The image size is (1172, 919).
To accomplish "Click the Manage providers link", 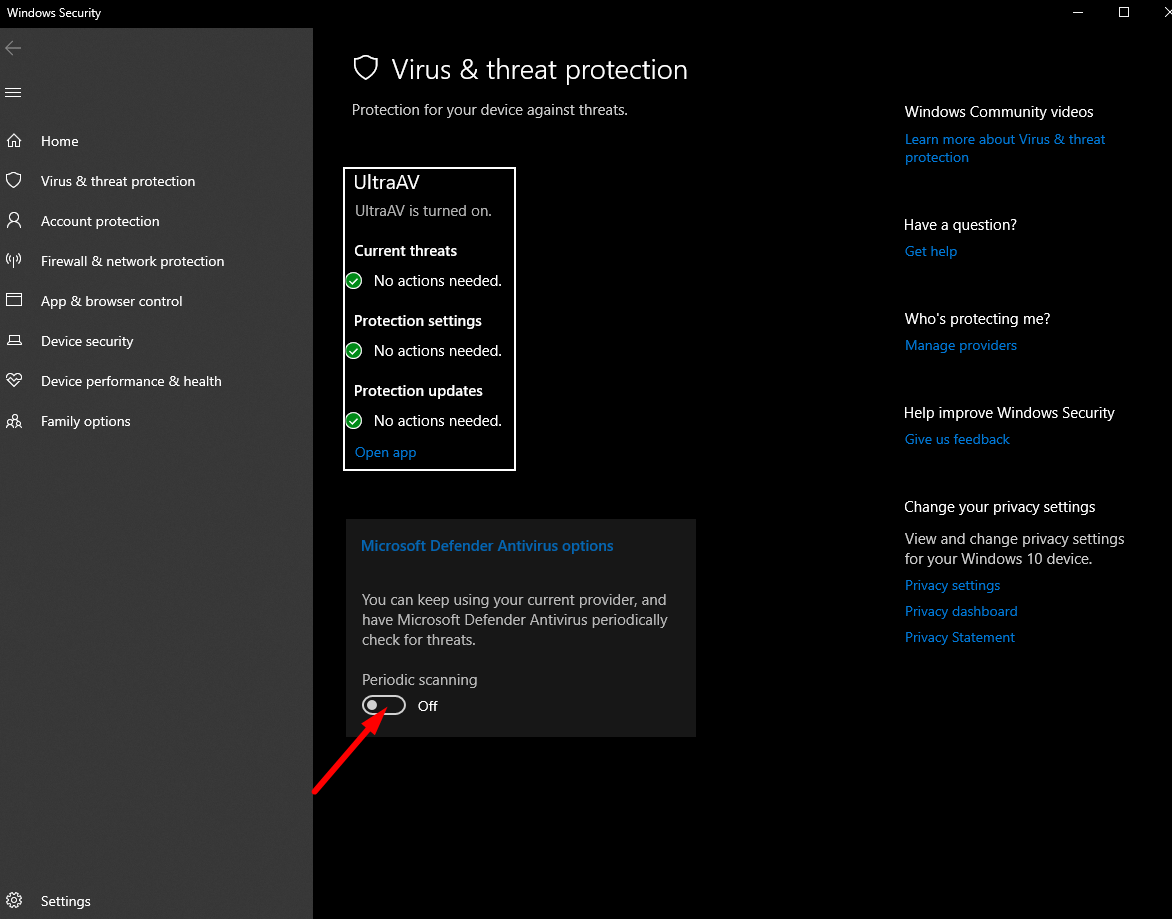I will pos(960,345).
